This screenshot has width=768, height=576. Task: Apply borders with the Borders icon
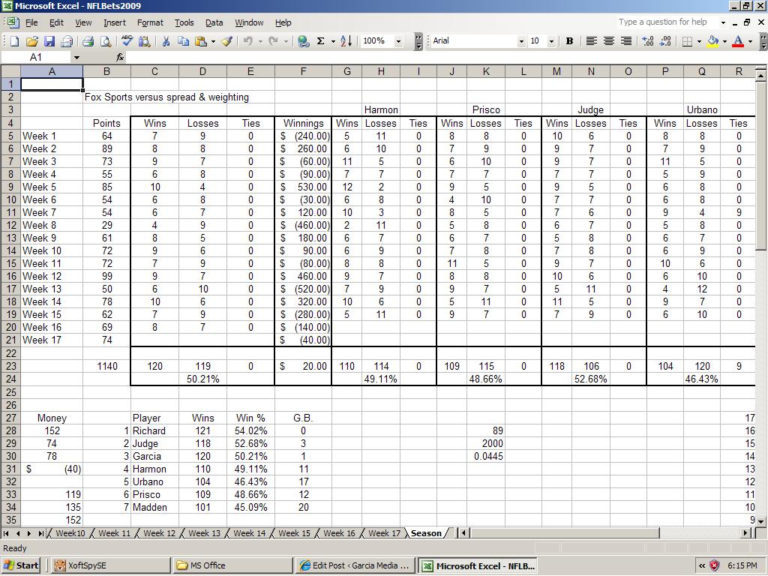tap(687, 42)
